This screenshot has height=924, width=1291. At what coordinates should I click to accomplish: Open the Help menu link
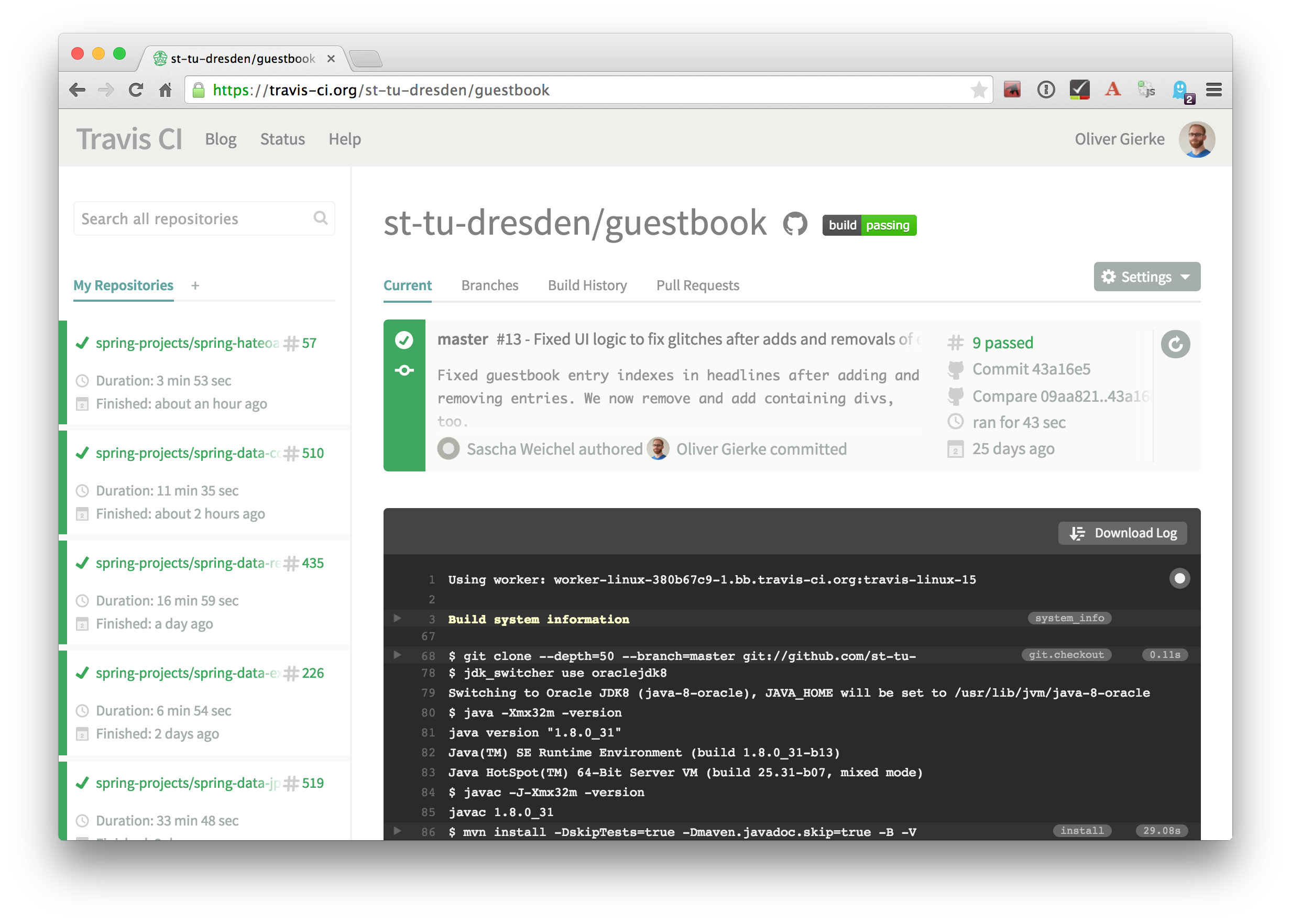click(x=344, y=139)
